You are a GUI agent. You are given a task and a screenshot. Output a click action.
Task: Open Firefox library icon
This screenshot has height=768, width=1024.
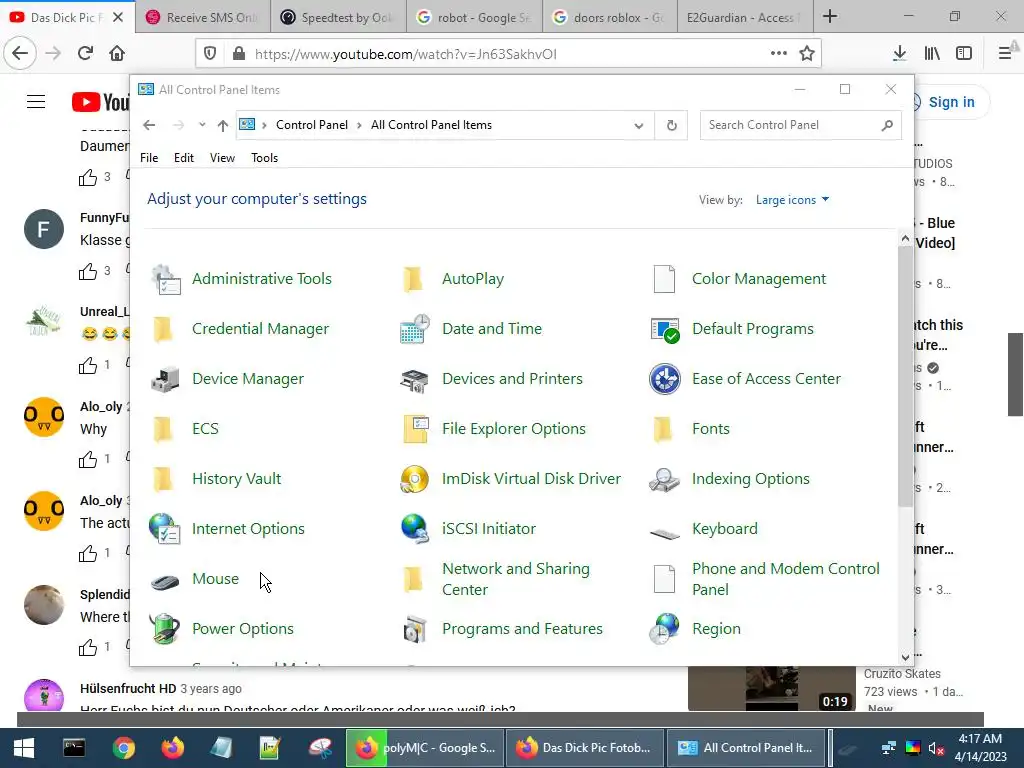932,54
